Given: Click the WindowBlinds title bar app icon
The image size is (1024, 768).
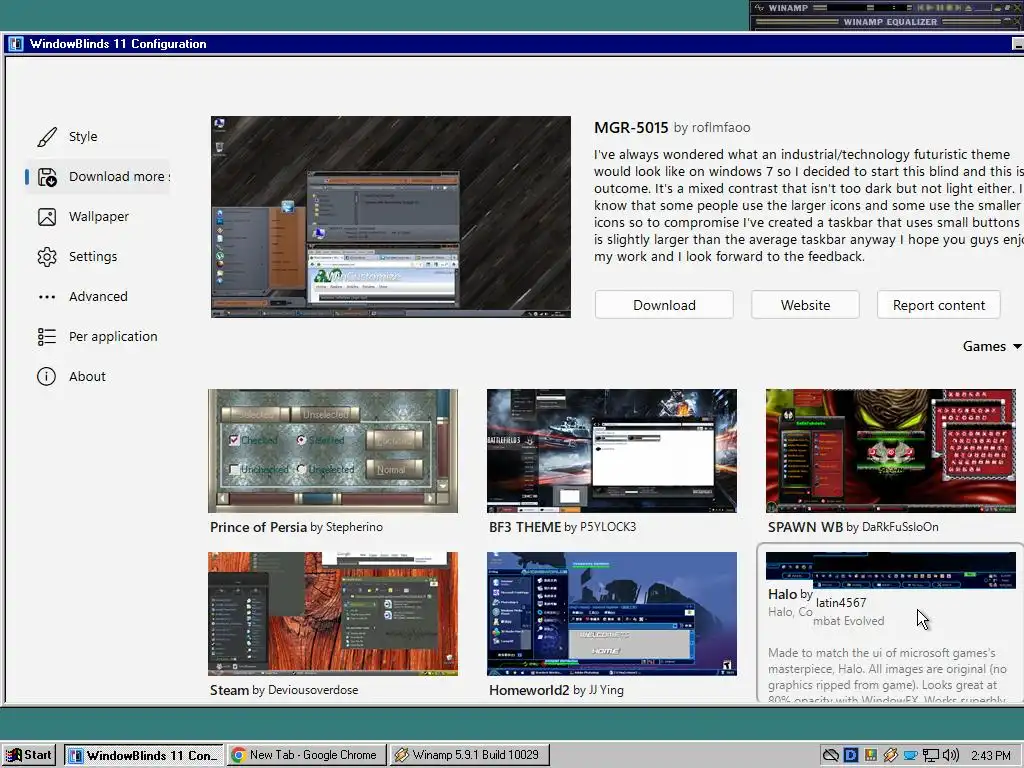Looking at the screenshot, I should pyautogui.click(x=16, y=44).
